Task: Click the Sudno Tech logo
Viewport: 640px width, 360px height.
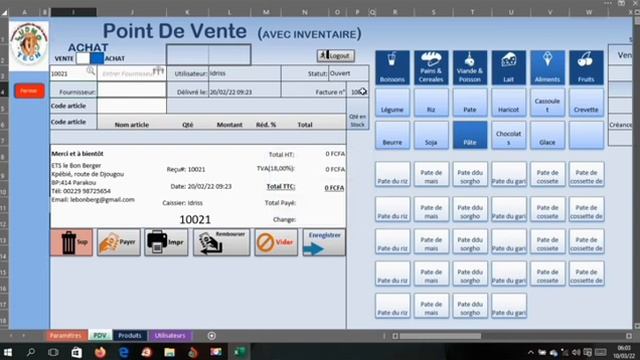Action: pos(29,45)
